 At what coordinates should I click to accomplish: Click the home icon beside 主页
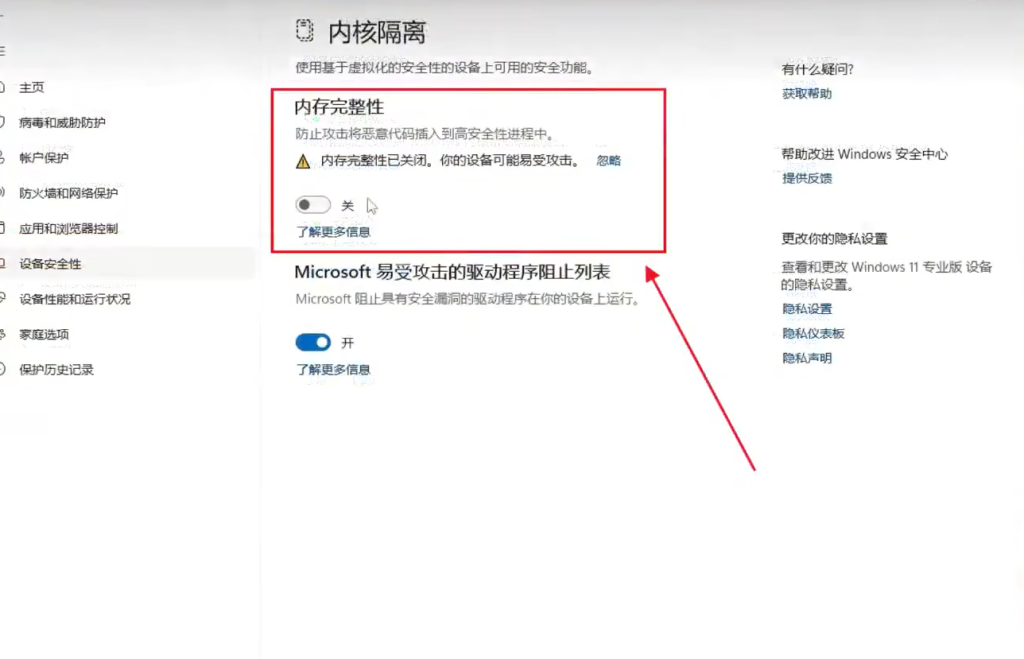point(4,88)
